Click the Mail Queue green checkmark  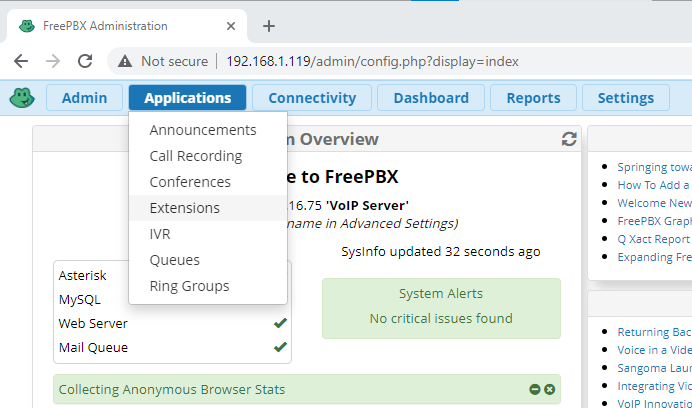pos(280,347)
